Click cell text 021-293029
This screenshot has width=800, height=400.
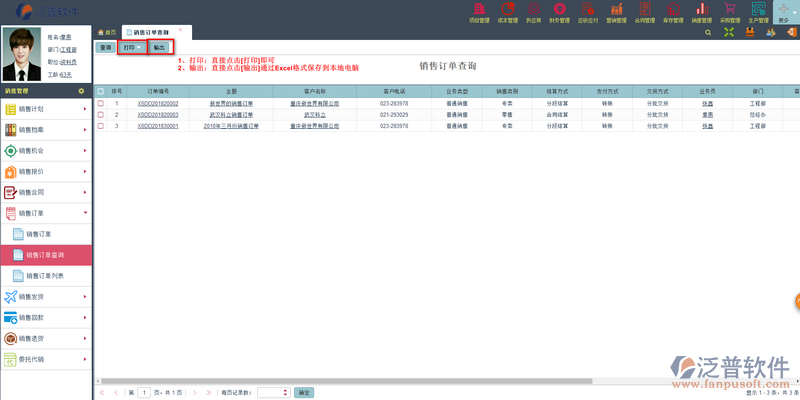tap(394, 114)
